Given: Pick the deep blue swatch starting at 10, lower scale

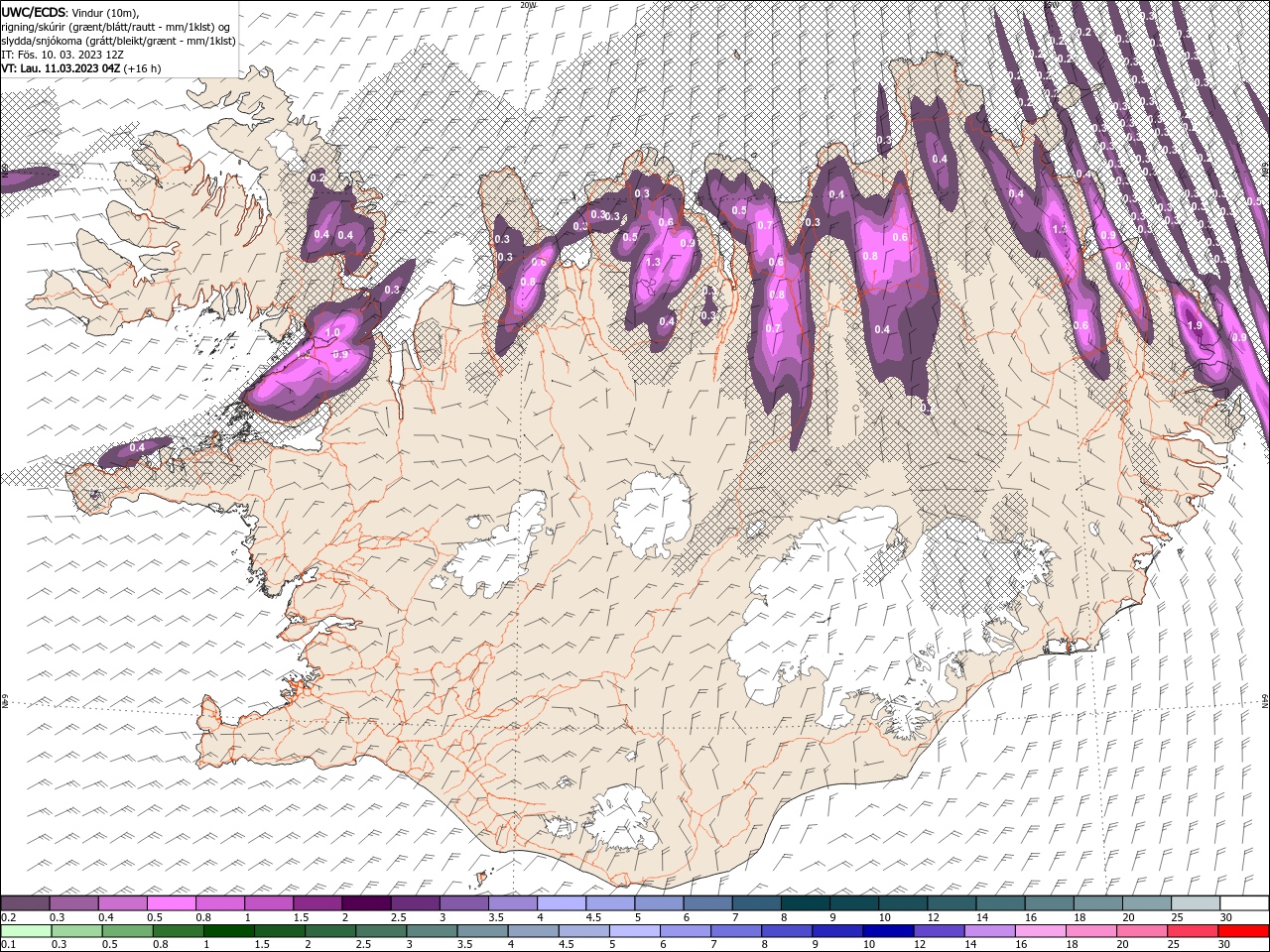Looking at the screenshot, I should (888, 931).
